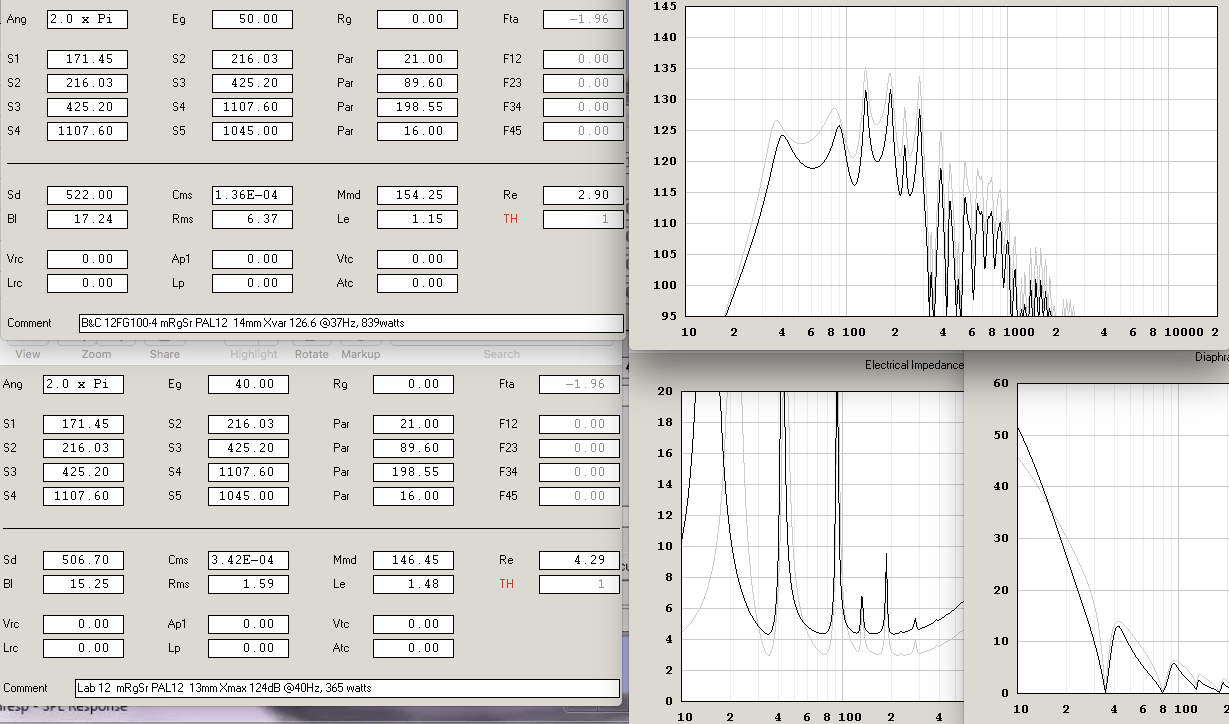
Task: Click the F12 field in the Lab 12 window
Action: click(579, 424)
